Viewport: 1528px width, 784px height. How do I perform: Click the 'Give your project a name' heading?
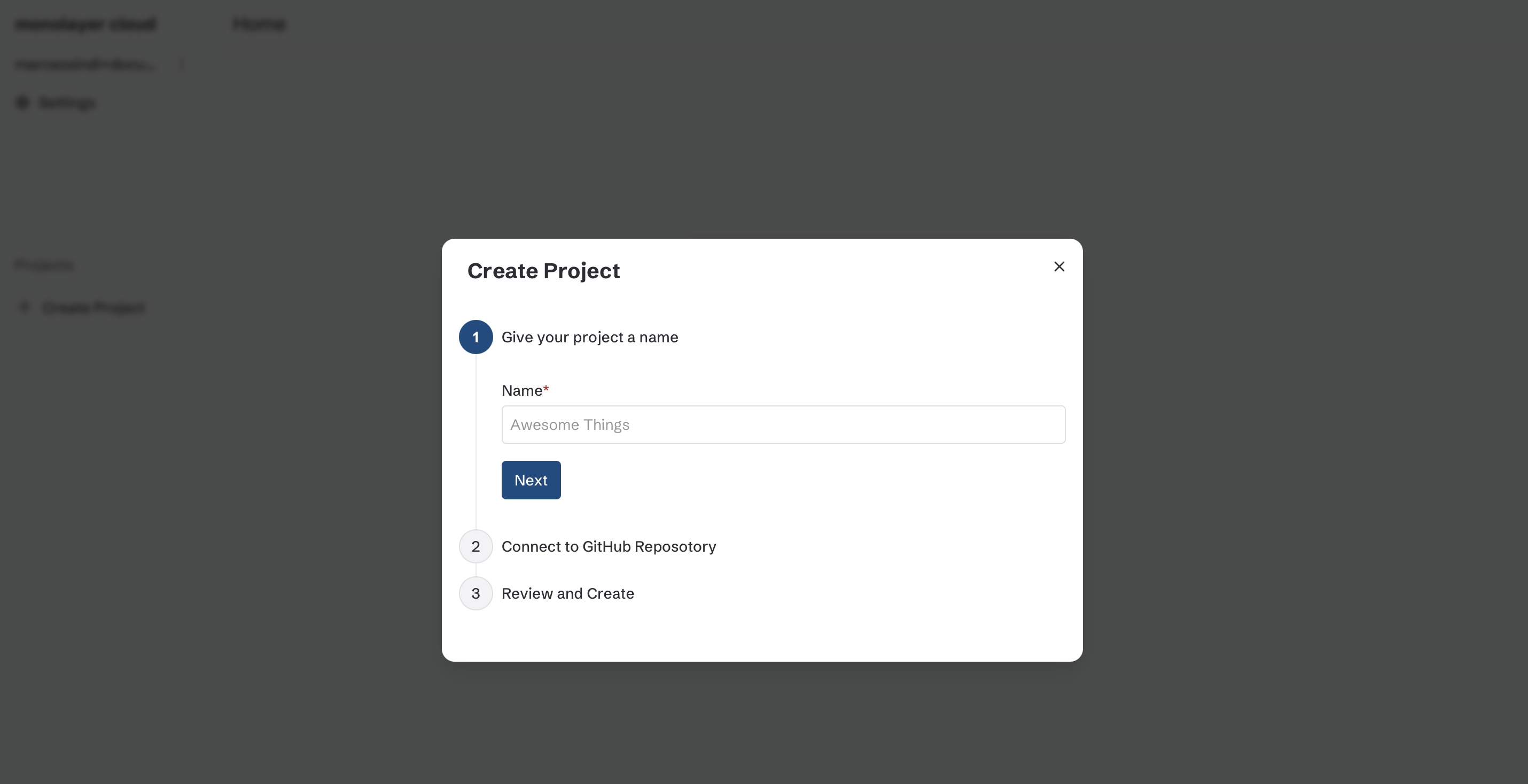pyautogui.click(x=590, y=337)
